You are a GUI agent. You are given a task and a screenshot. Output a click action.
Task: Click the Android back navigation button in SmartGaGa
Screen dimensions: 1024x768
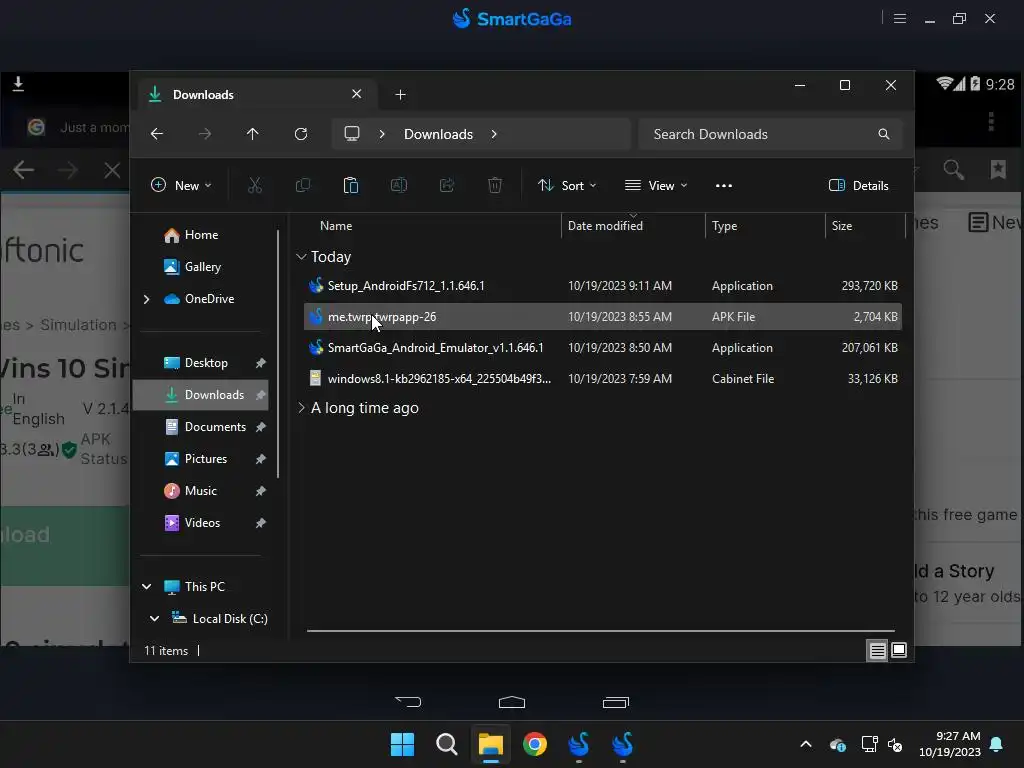[408, 702]
